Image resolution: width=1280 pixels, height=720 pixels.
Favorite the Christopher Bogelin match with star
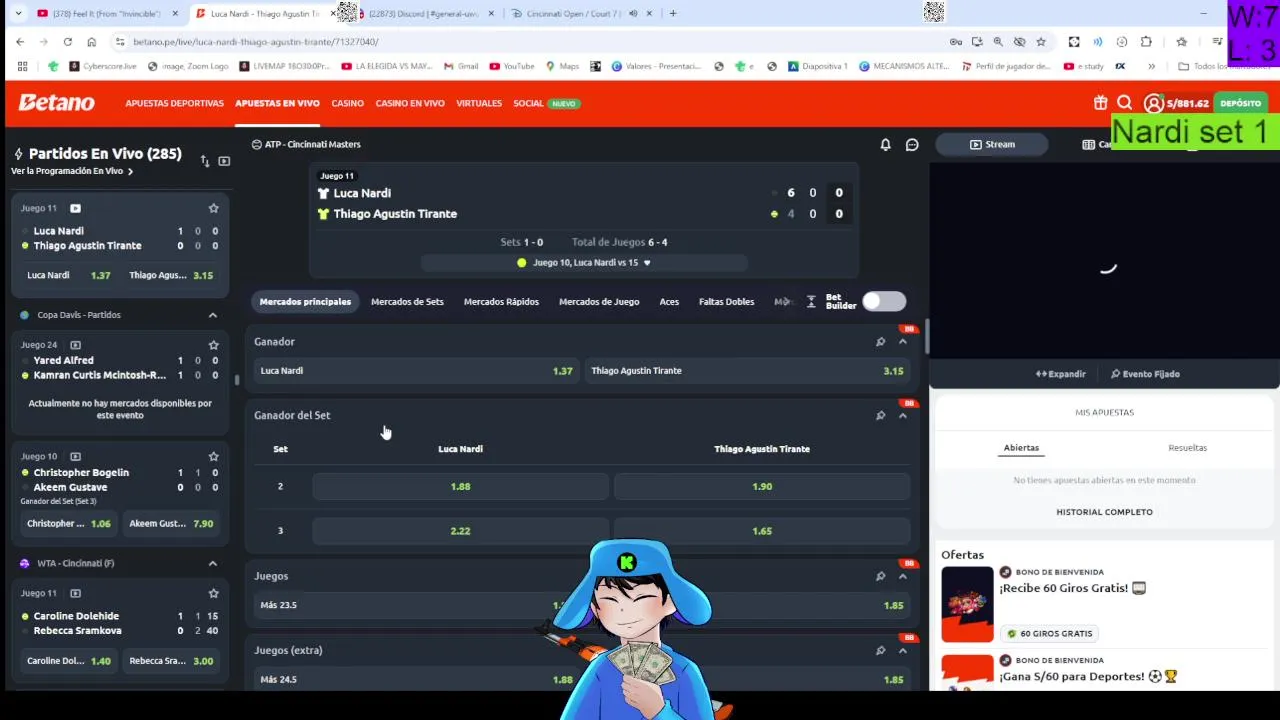[213, 456]
